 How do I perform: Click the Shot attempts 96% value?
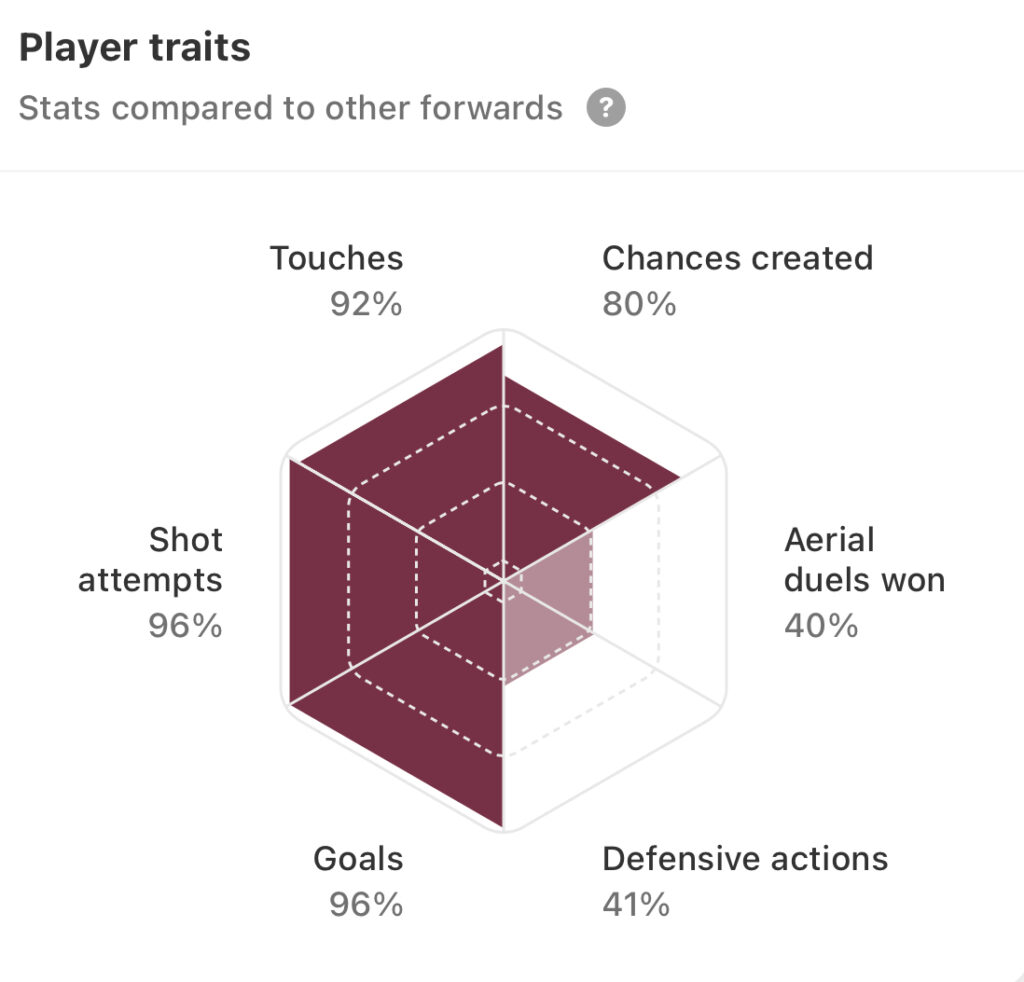click(185, 625)
